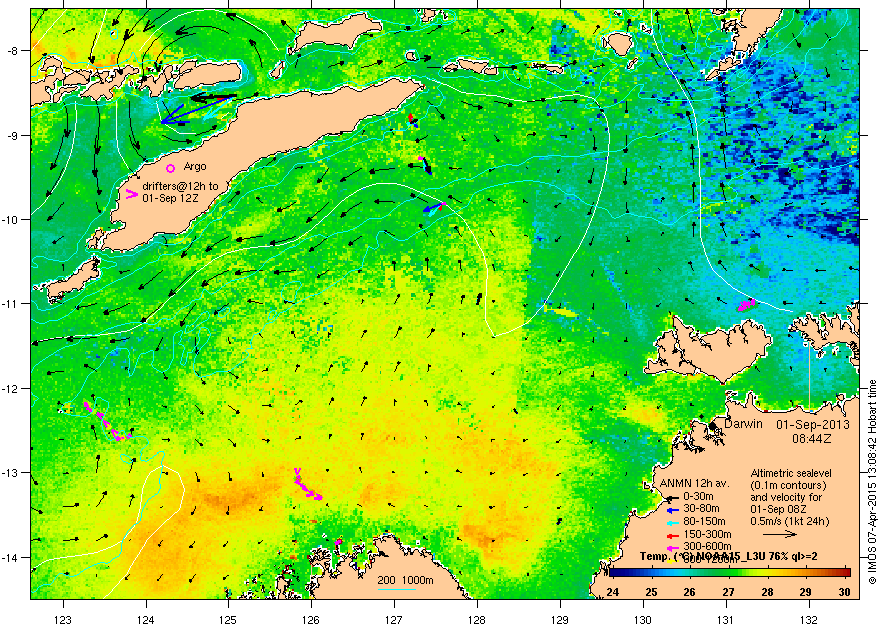Click the dark red end of temperature colorbar
Viewport: 880px width, 630px height.
[845, 573]
